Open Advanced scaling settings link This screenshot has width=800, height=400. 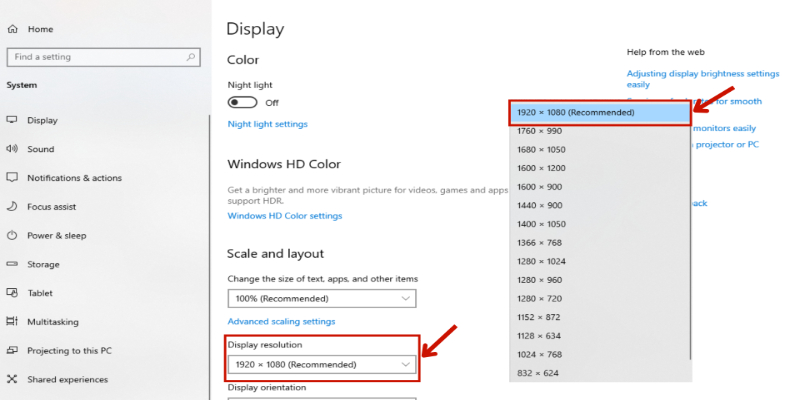point(281,322)
